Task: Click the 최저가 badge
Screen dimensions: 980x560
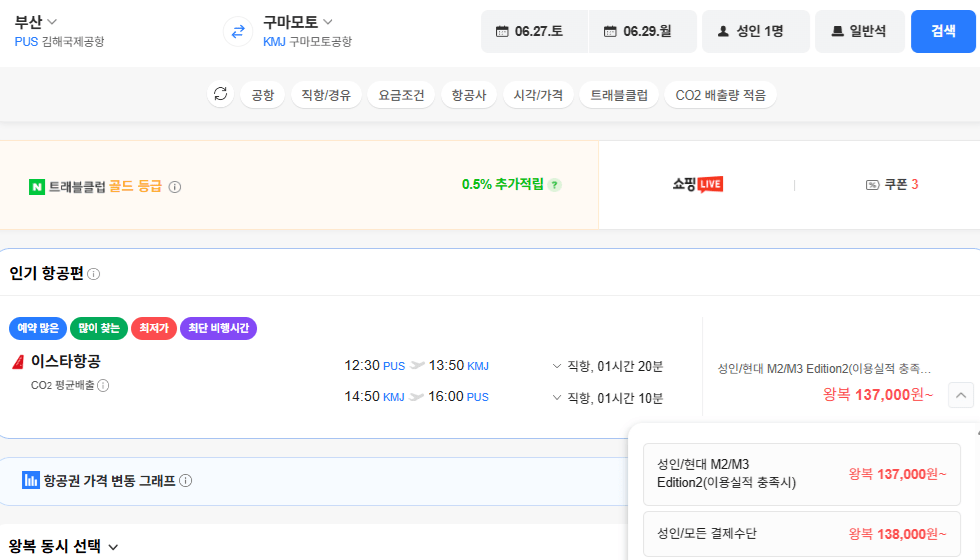Action: click(x=154, y=328)
